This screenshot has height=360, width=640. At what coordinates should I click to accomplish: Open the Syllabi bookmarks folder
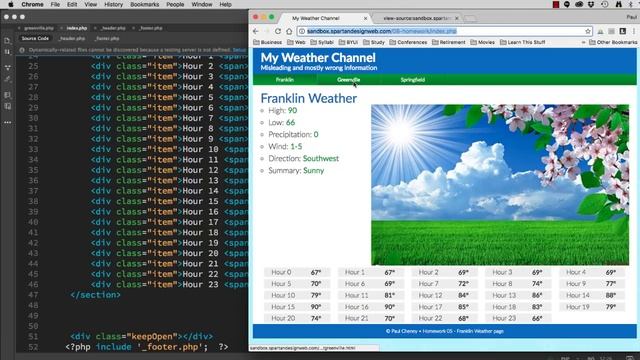[x=322, y=42]
